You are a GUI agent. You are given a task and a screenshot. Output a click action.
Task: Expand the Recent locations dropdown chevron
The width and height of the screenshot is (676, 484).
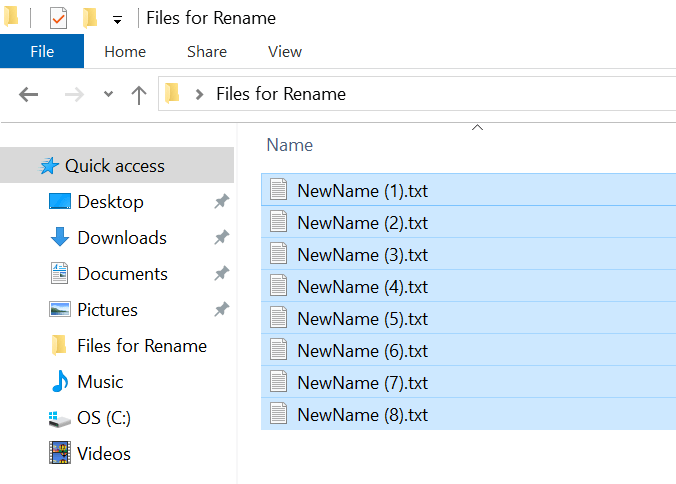tap(108, 95)
